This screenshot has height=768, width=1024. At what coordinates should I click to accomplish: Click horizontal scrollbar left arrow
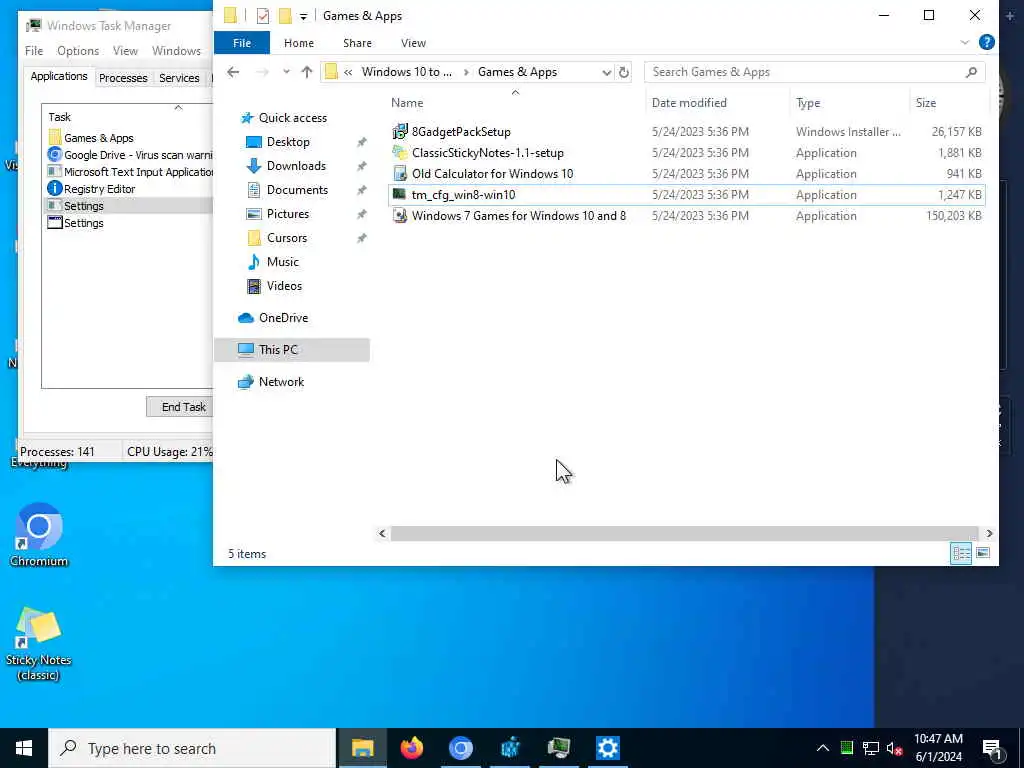coord(382,534)
